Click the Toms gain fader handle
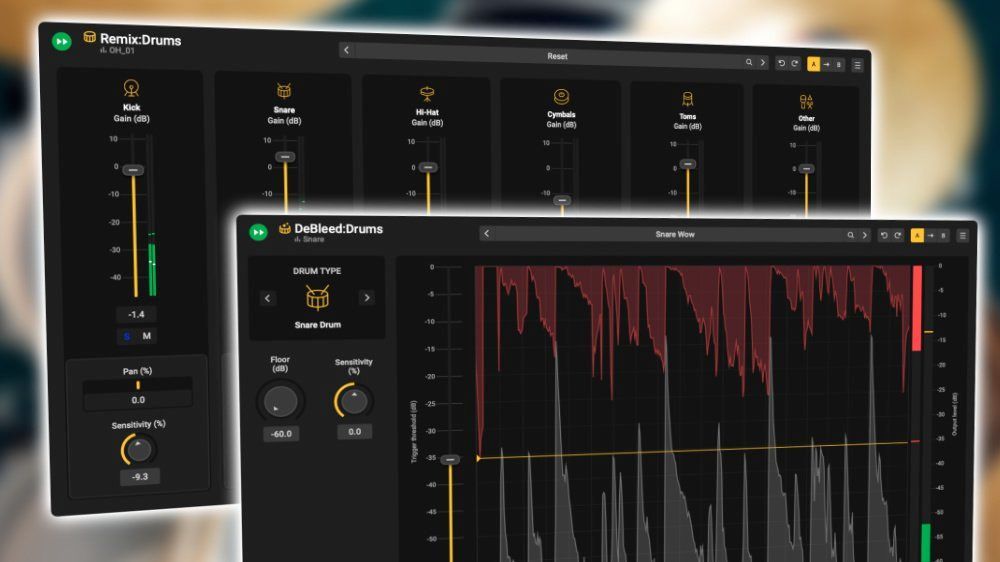Image resolution: width=1000 pixels, height=562 pixels. (688, 164)
